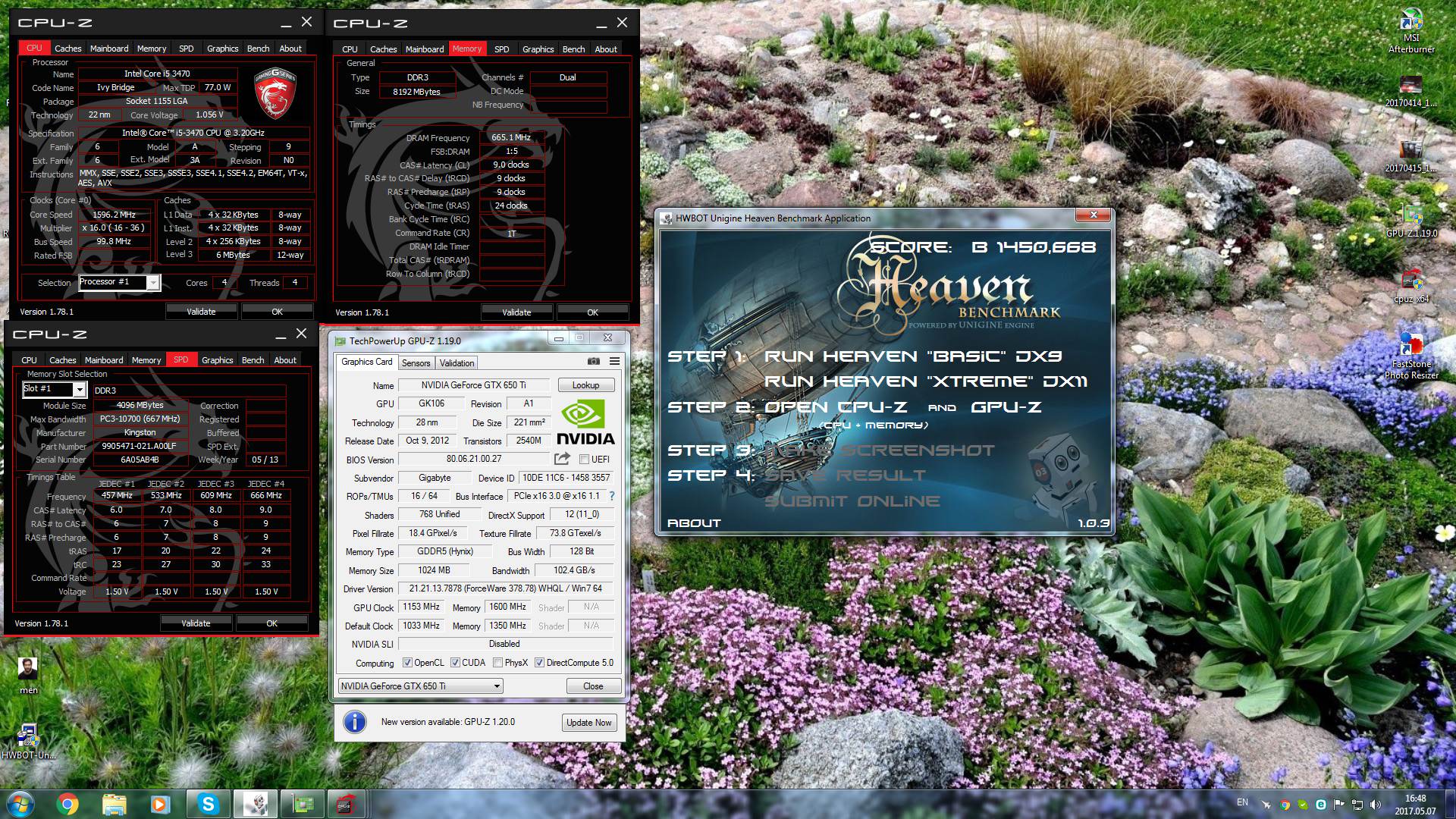Screen dimensions: 1456x819
Task: Open Bench tab in Memory CPU-Z window
Action: [573, 49]
